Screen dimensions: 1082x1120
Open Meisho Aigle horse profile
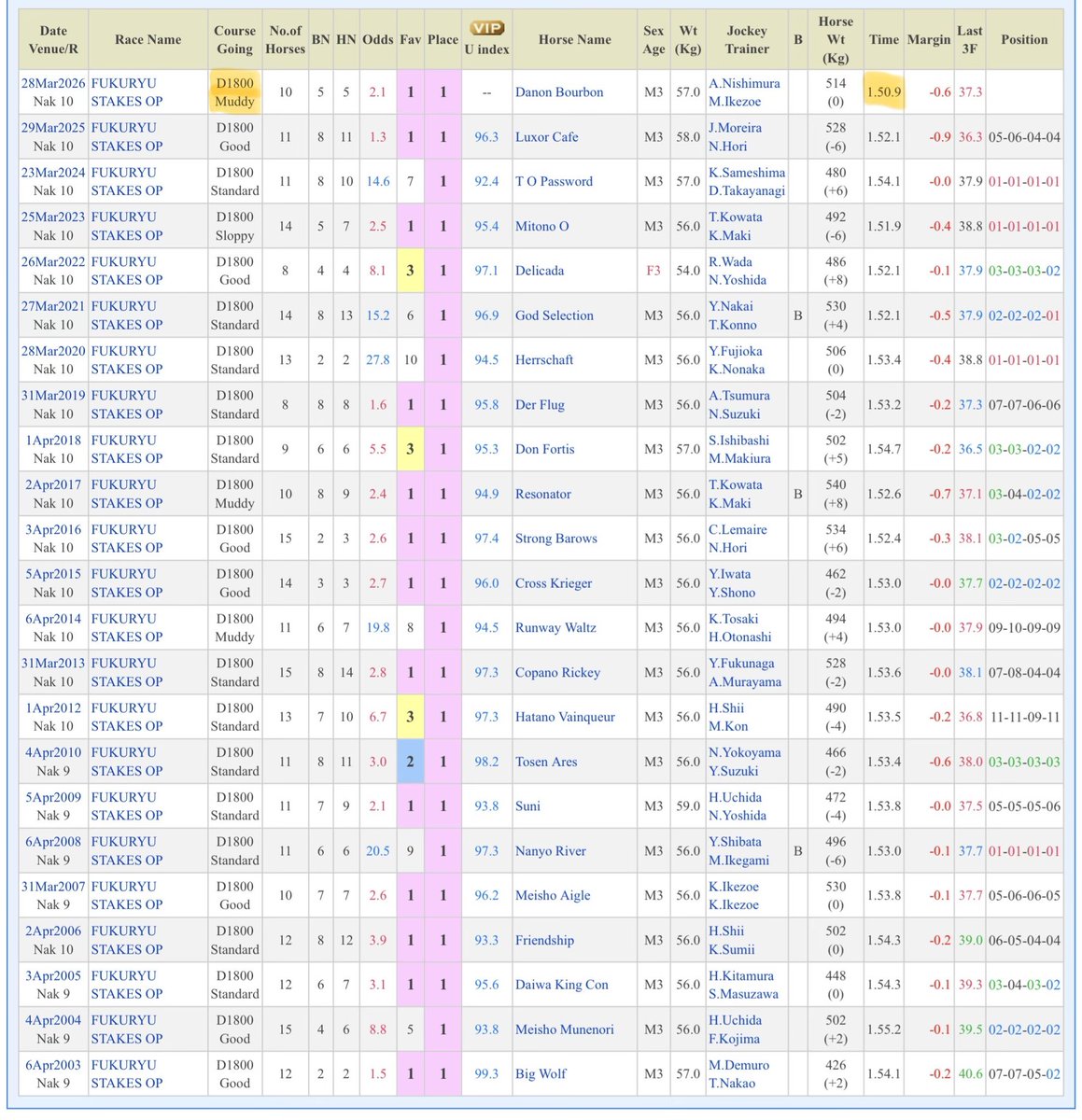pyautogui.click(x=553, y=896)
